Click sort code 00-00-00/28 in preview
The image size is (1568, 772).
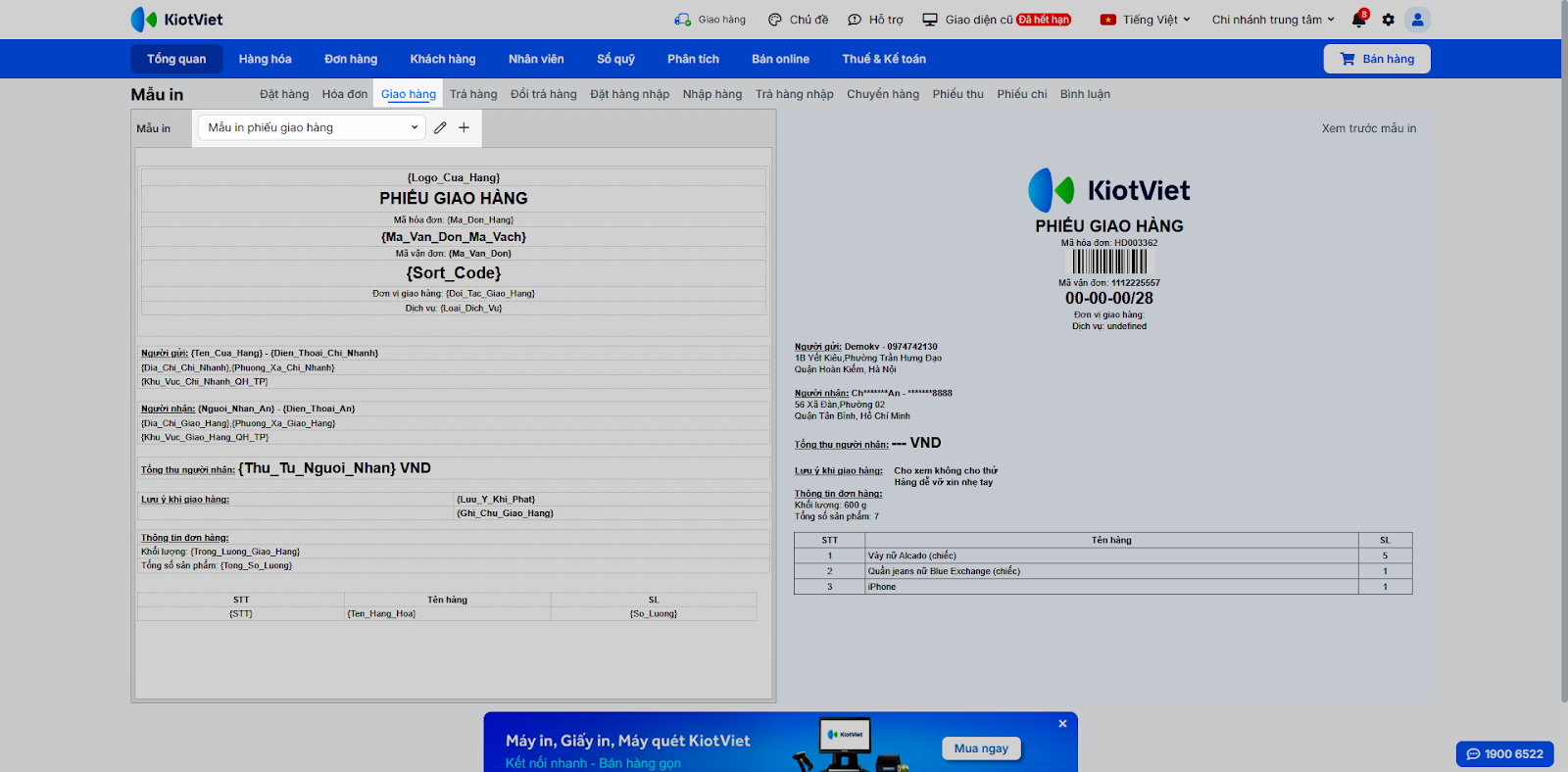tap(1109, 299)
